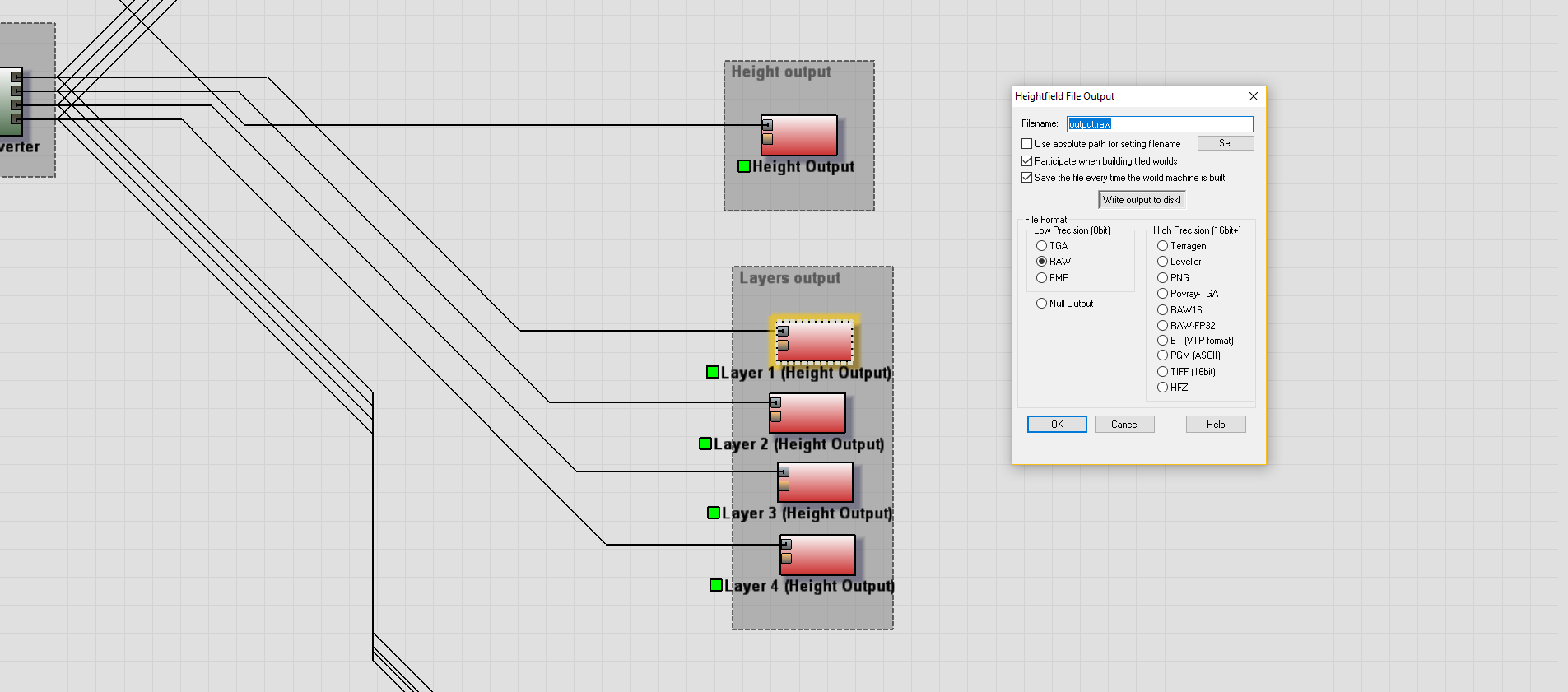The image size is (1568, 692).
Task: Click the gray input port on Height Output node
Action: 767,125
